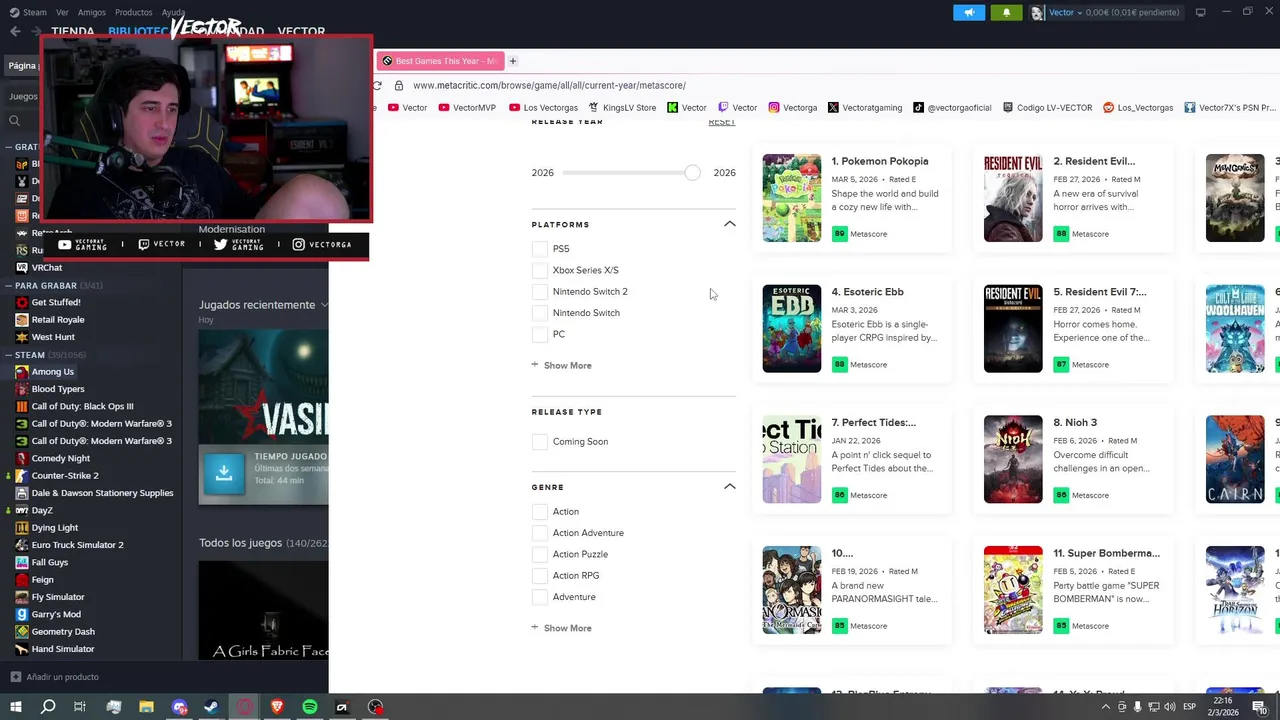This screenshot has width=1280, height=720.
Task: Open the Vectorga Instagram bookmark
Action: pos(793,107)
